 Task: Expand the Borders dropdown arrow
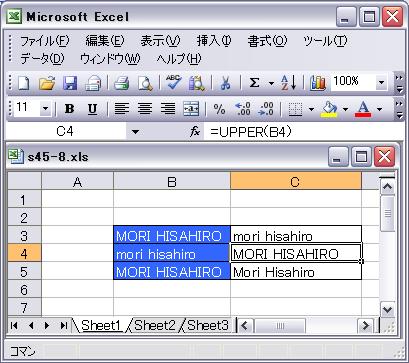311,109
